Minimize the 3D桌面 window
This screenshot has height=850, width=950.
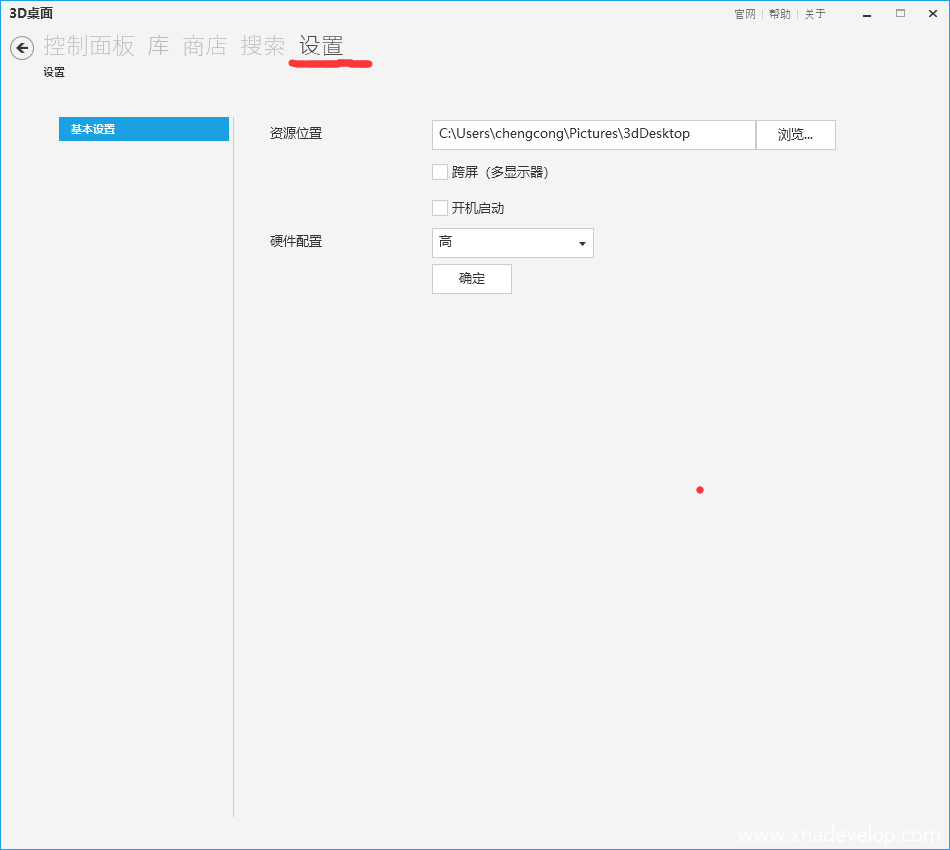click(x=867, y=14)
